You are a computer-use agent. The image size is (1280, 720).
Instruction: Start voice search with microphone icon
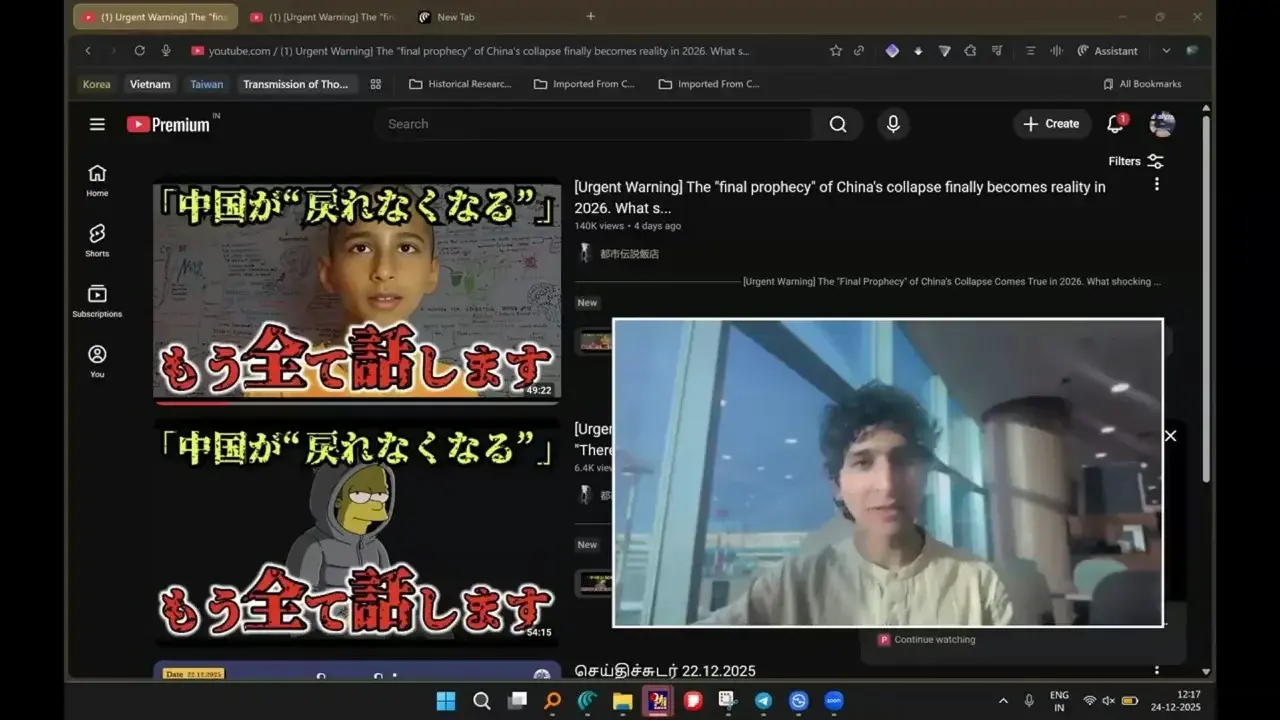[x=893, y=124]
